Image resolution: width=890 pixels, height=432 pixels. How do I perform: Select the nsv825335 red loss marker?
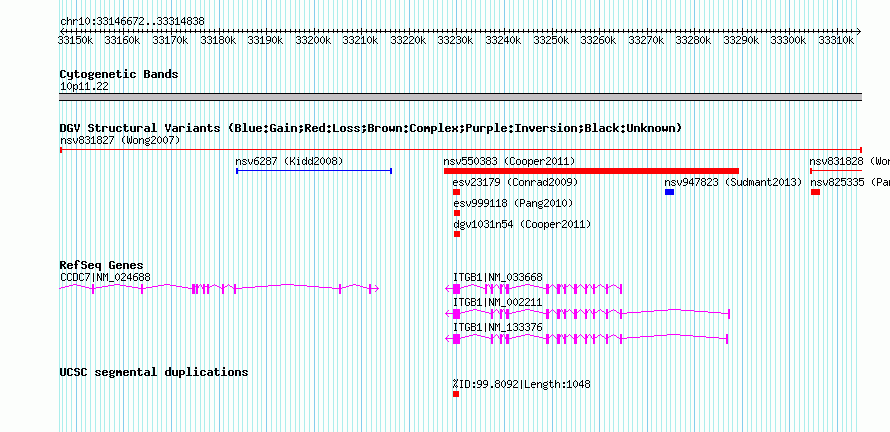click(x=815, y=192)
